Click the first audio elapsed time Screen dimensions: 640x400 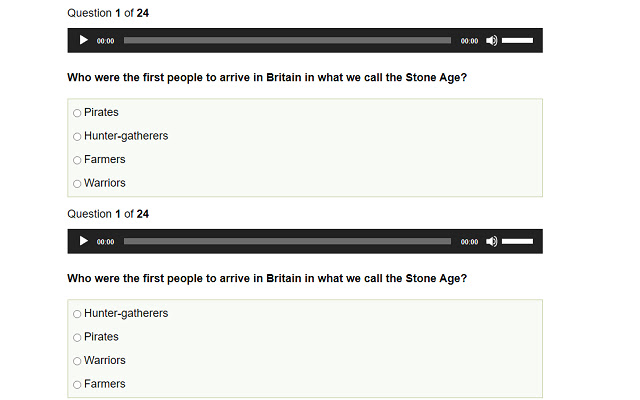(105, 42)
